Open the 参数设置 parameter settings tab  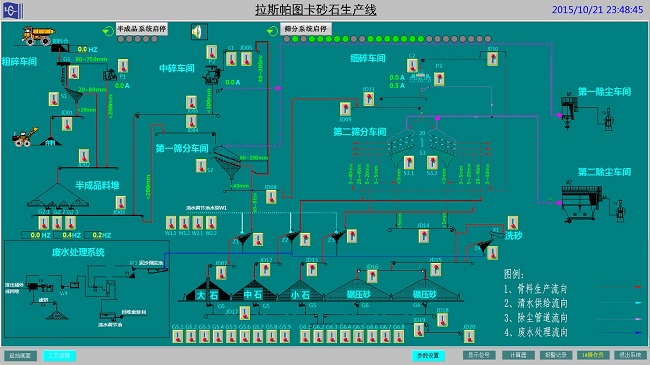point(428,355)
